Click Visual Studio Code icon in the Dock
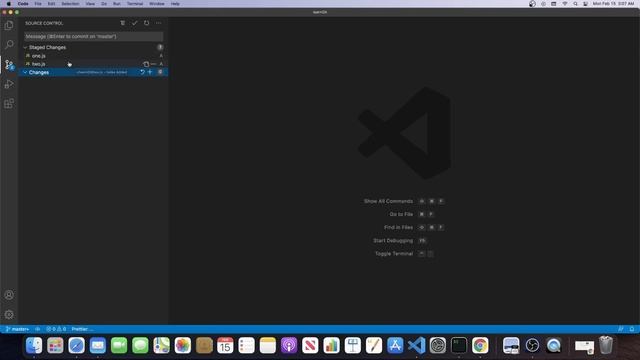Image resolution: width=640 pixels, height=360 pixels. (416, 345)
